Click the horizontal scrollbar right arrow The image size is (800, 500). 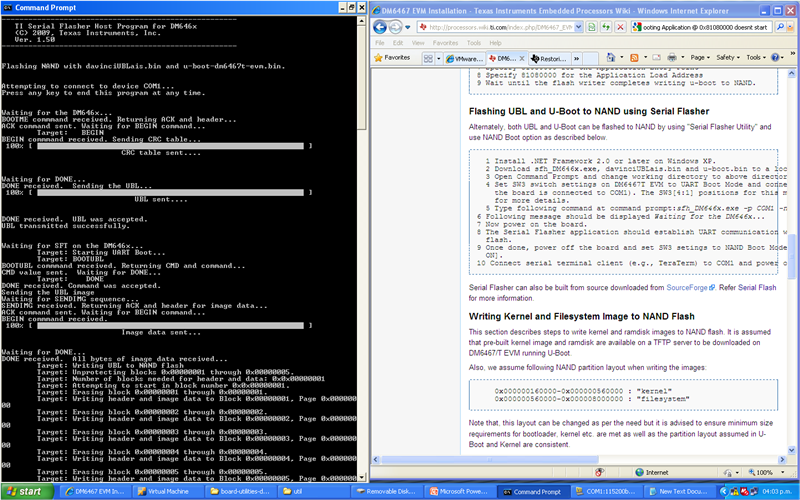pos(782,460)
